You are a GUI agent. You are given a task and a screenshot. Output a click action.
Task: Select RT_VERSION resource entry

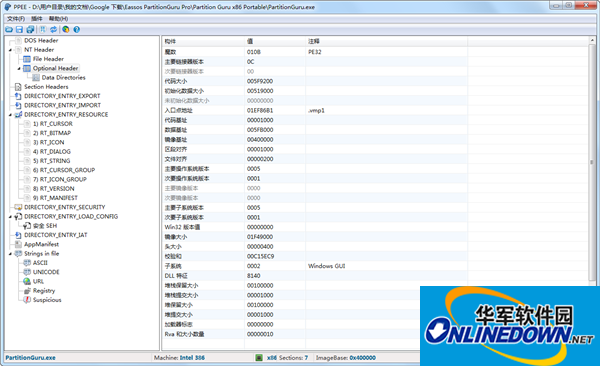54,189
